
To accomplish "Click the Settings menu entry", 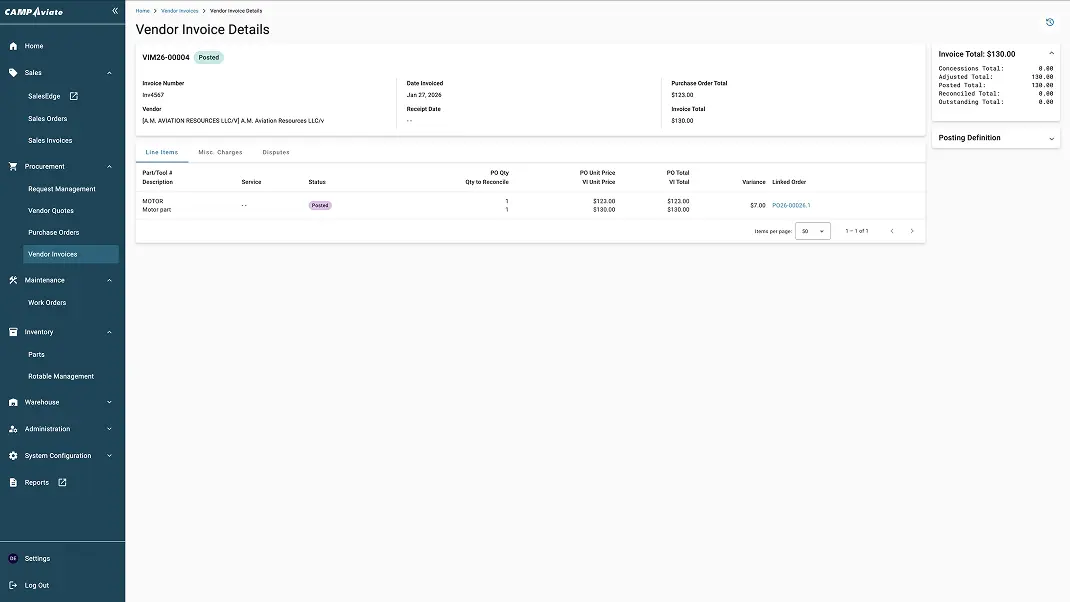I will point(38,558).
